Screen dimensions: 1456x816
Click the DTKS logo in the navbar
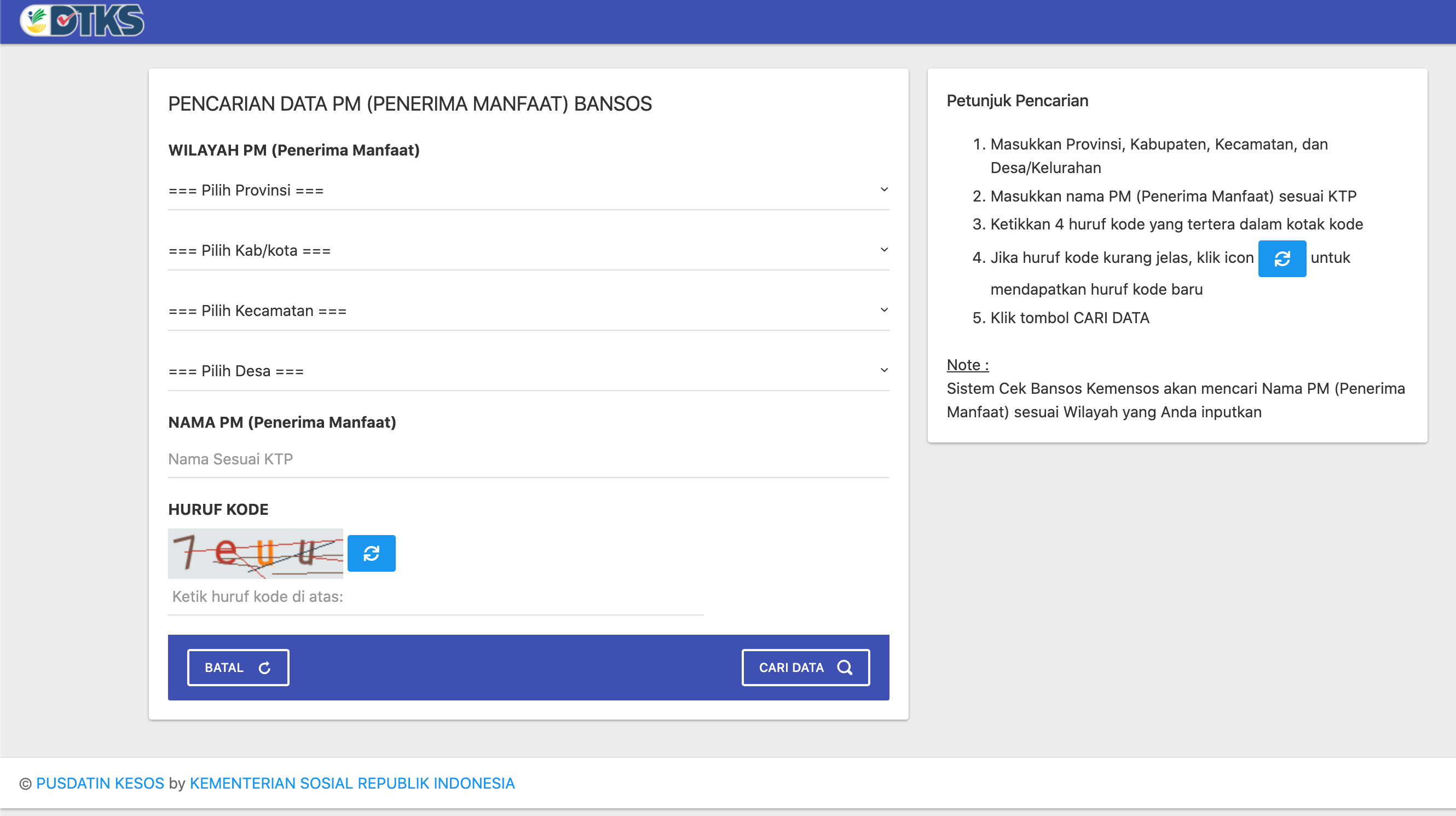81,21
